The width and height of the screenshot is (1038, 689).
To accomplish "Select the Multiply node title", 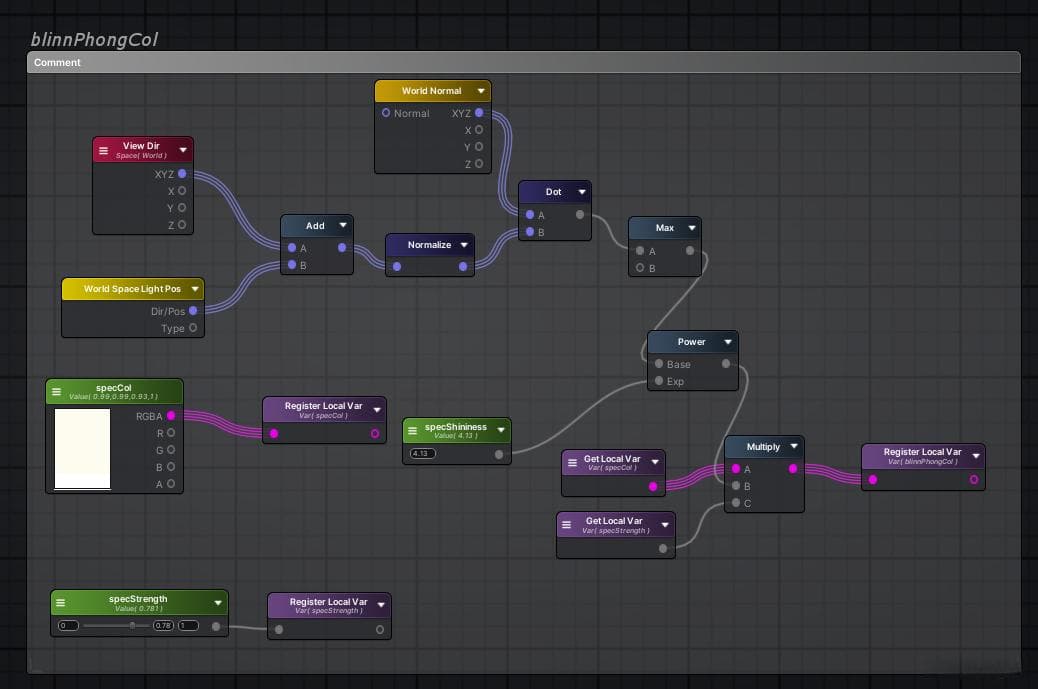I will [x=763, y=447].
